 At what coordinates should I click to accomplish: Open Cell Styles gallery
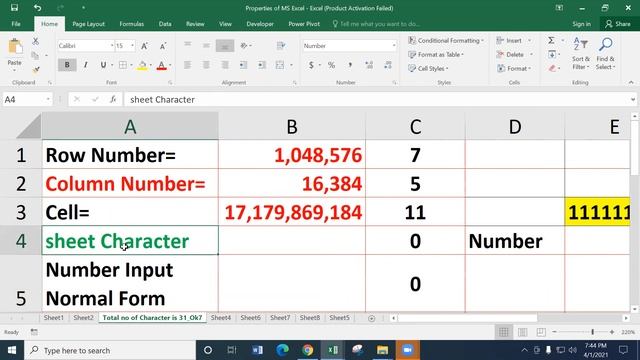pyautogui.click(x=428, y=68)
